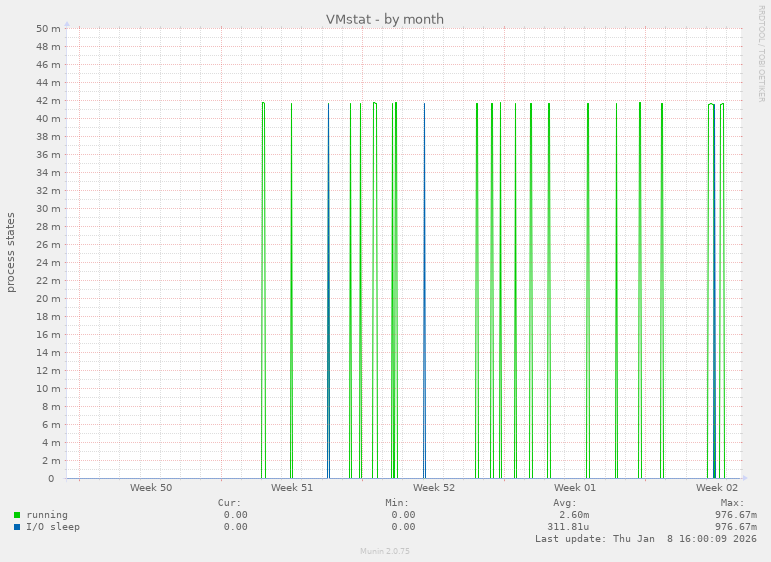Select the graph title 'VMstat - by month'
771x562 pixels.
tap(385, 19)
